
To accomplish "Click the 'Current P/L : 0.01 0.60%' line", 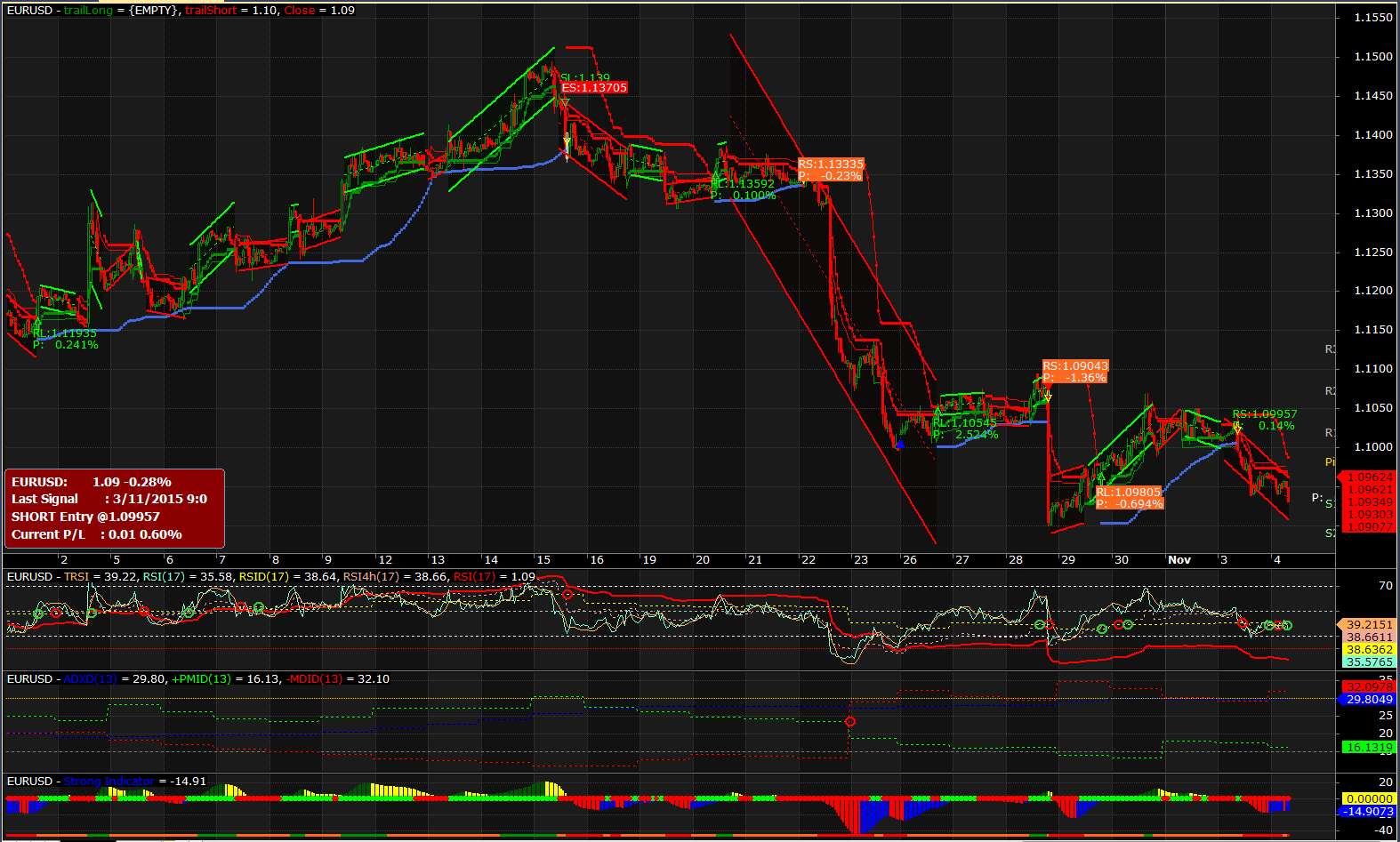I will (x=97, y=534).
